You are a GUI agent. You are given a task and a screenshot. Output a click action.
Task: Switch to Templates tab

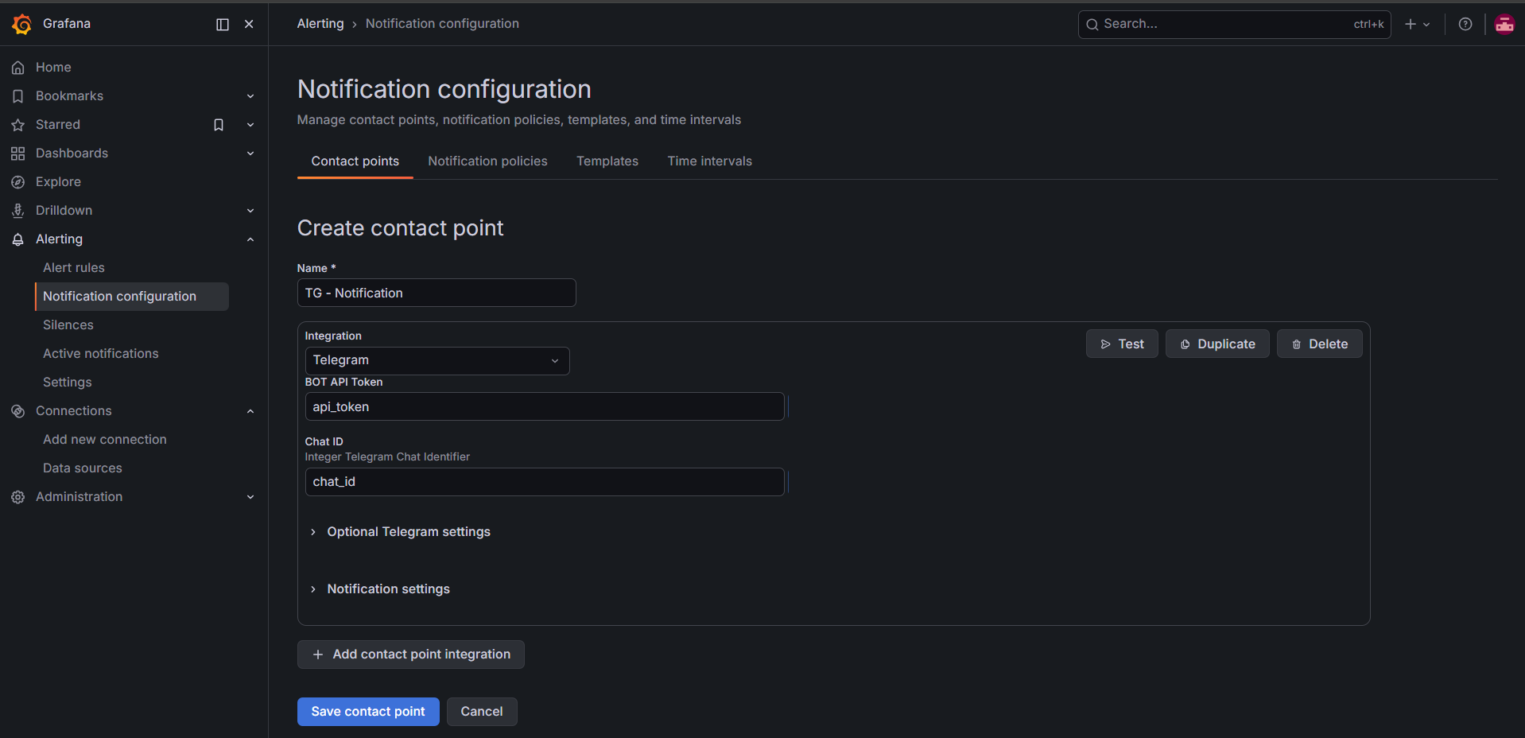click(x=607, y=161)
